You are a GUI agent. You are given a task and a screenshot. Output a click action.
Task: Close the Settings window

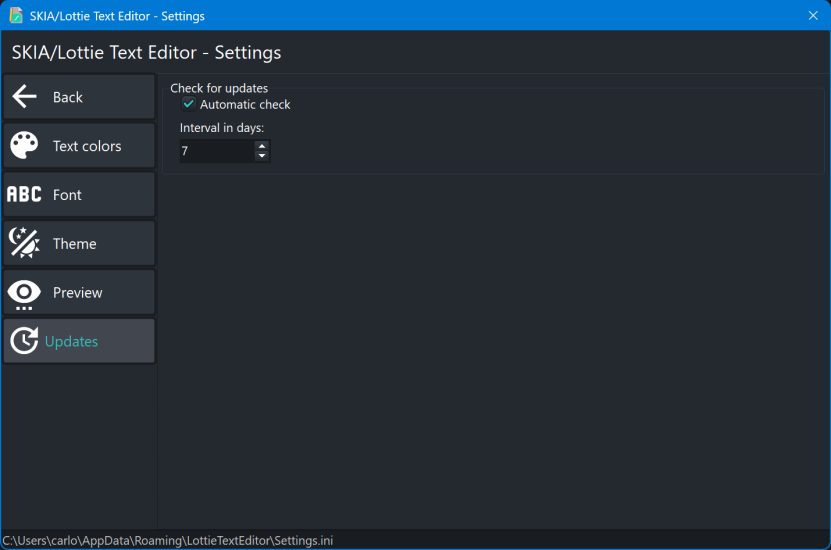pyautogui.click(x=813, y=15)
